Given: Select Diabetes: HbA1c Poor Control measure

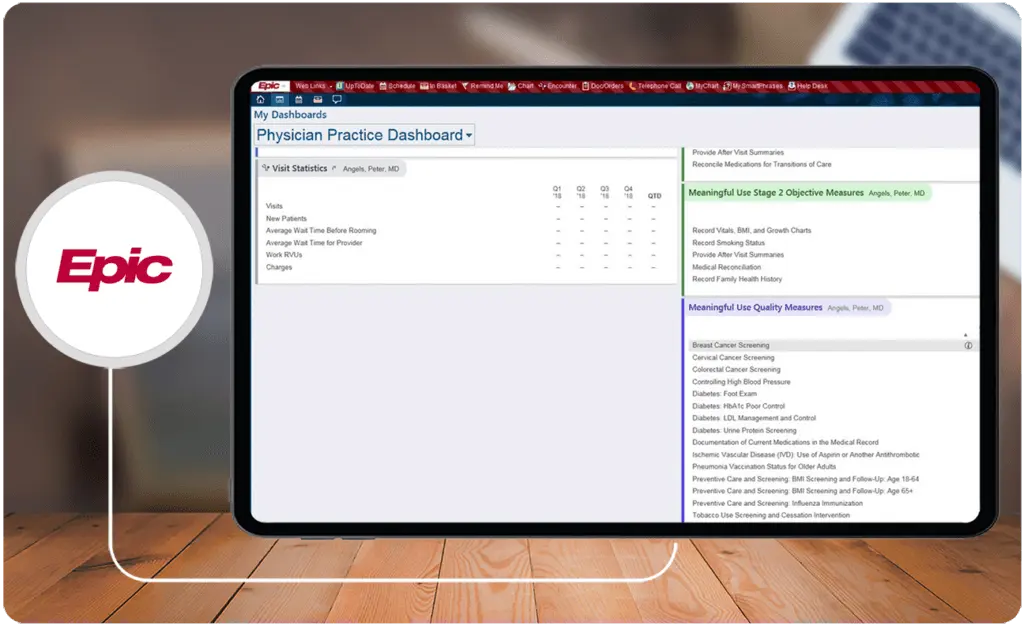Looking at the screenshot, I should (x=739, y=406).
